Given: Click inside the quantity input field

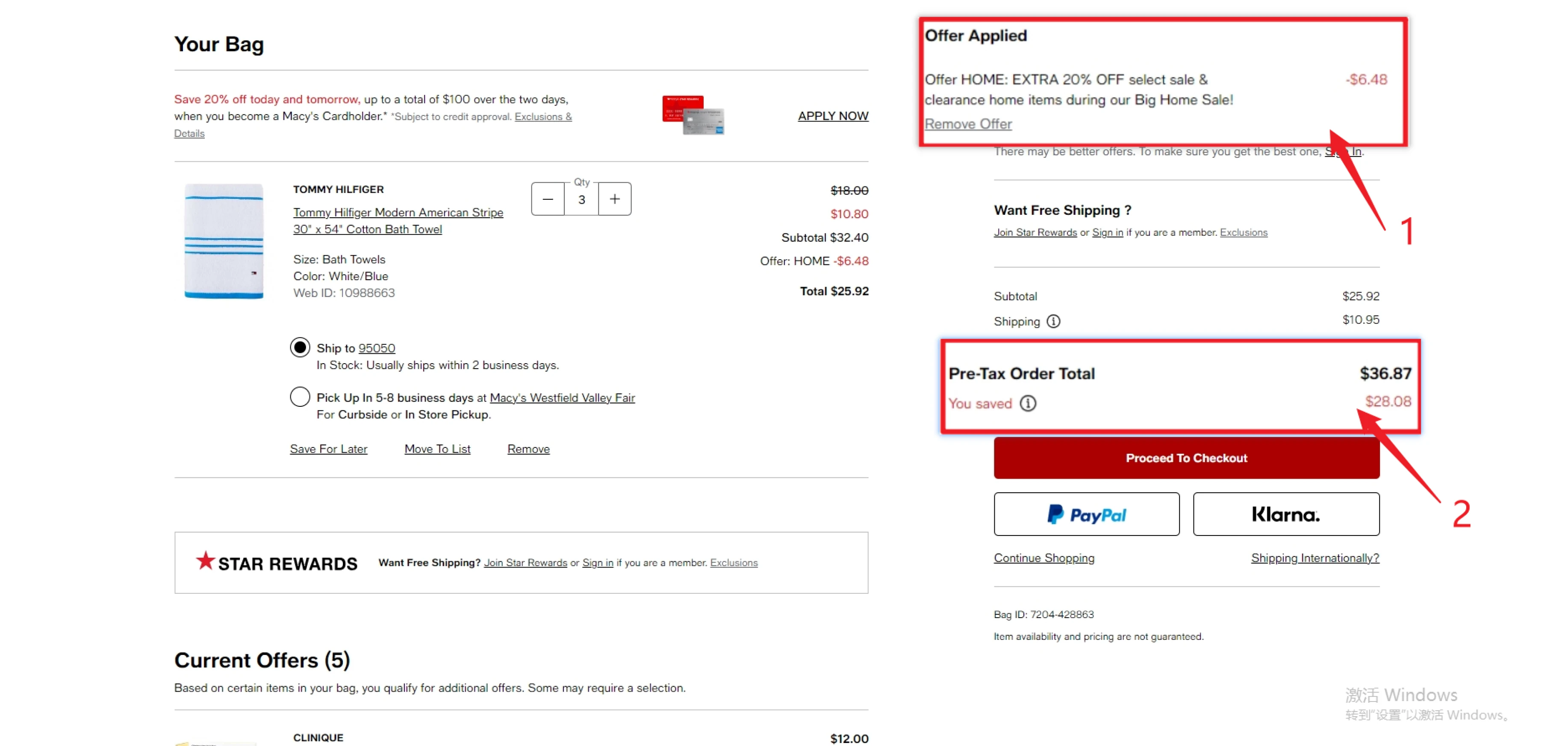Looking at the screenshot, I should (581, 199).
